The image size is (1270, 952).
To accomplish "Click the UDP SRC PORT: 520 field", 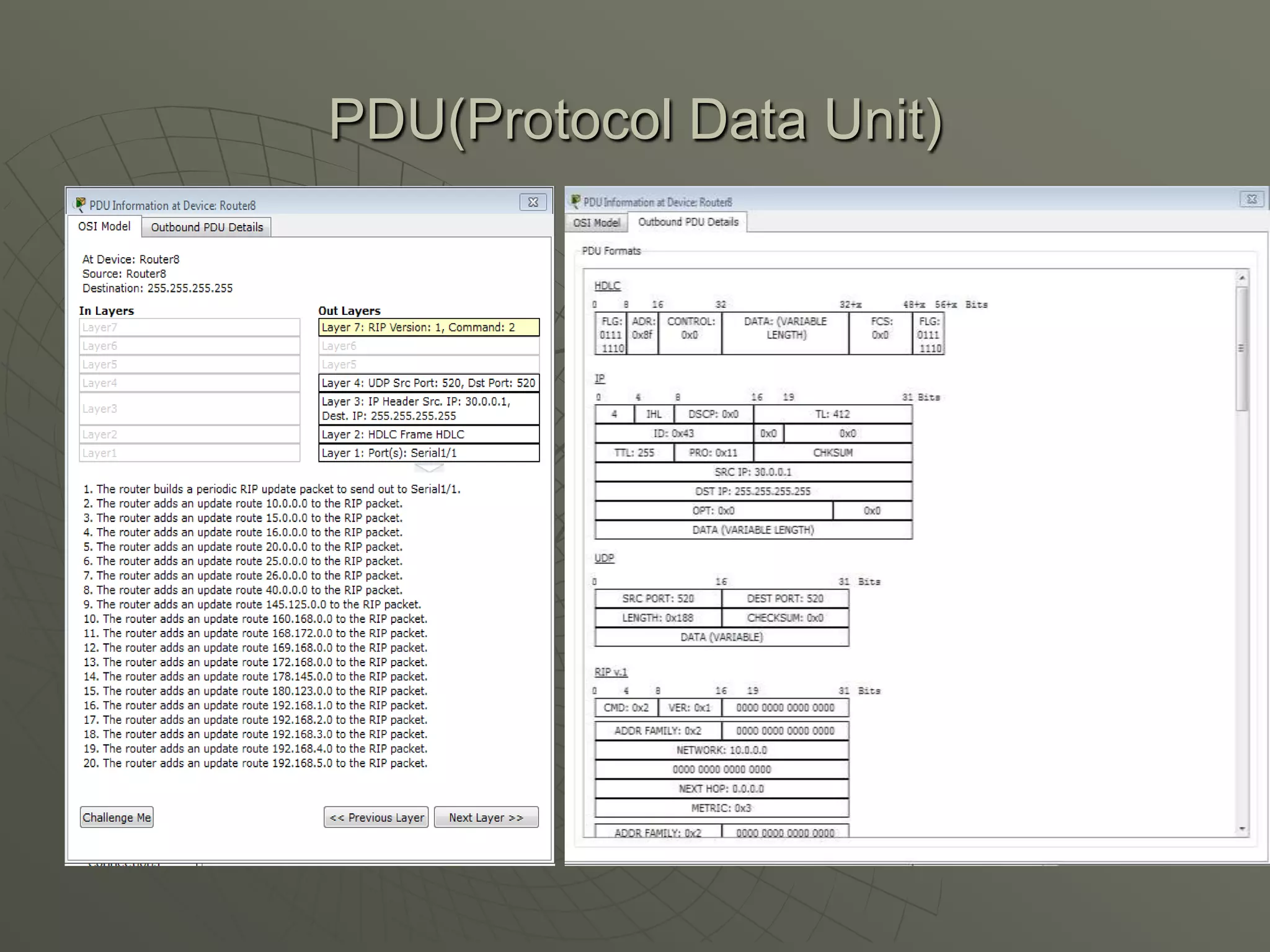I will coord(658,598).
